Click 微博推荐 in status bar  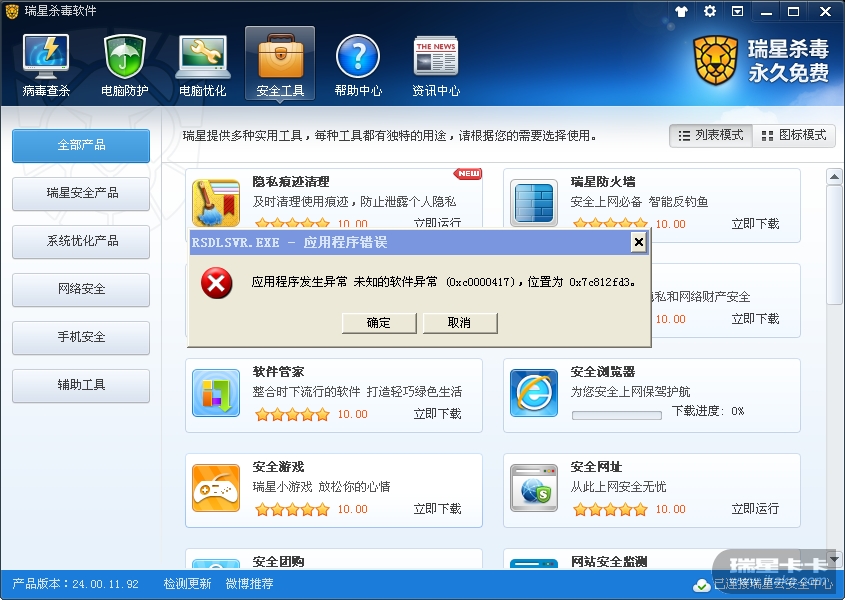coord(250,584)
